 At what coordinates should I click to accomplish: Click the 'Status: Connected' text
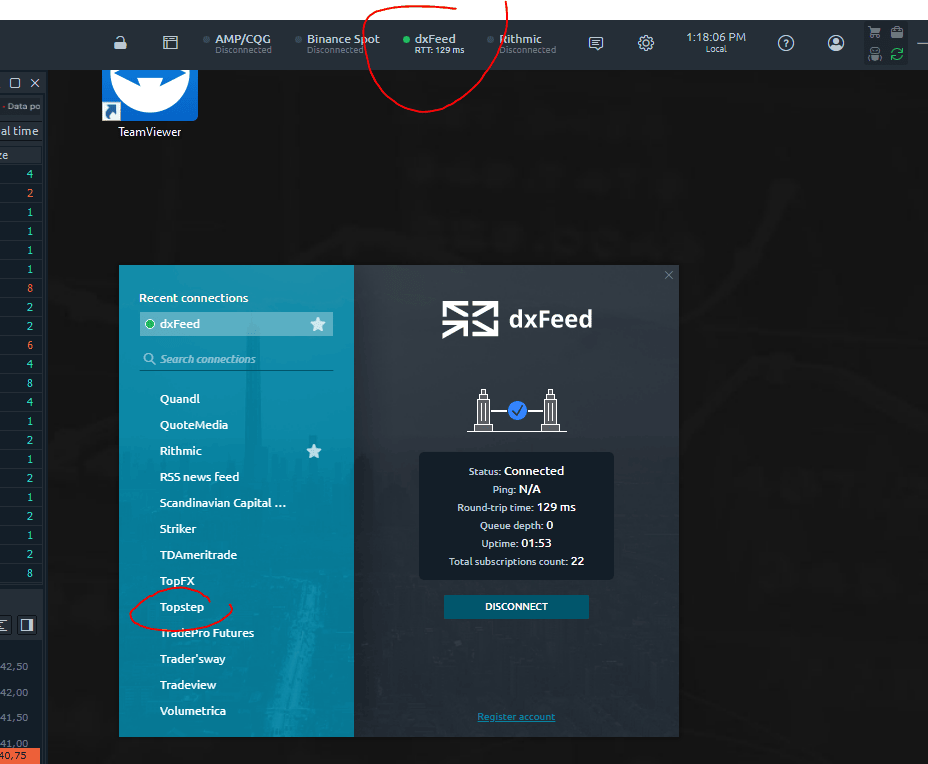[516, 471]
